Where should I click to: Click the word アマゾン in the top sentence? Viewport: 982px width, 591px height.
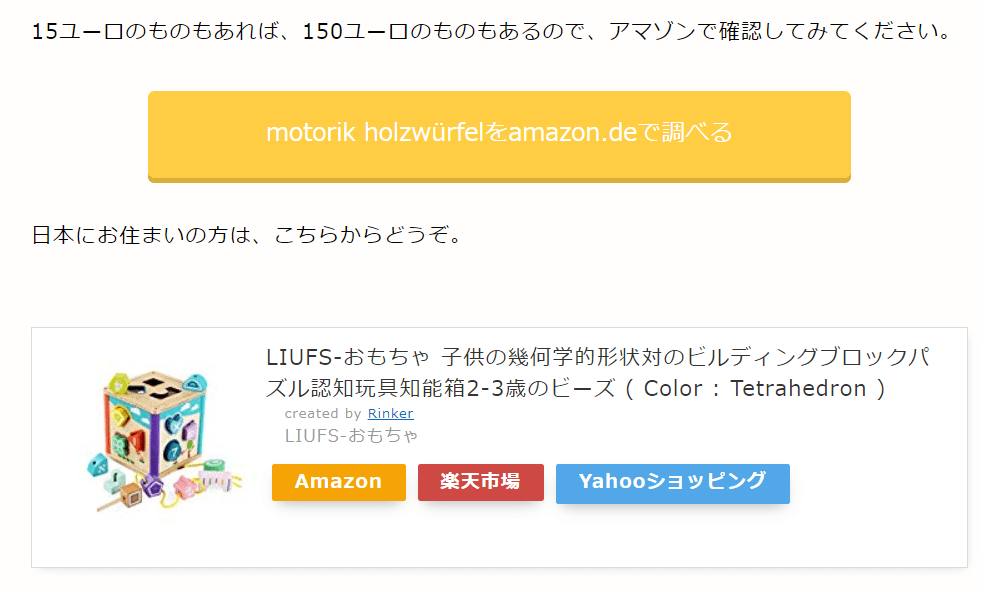pyautogui.click(x=651, y=31)
